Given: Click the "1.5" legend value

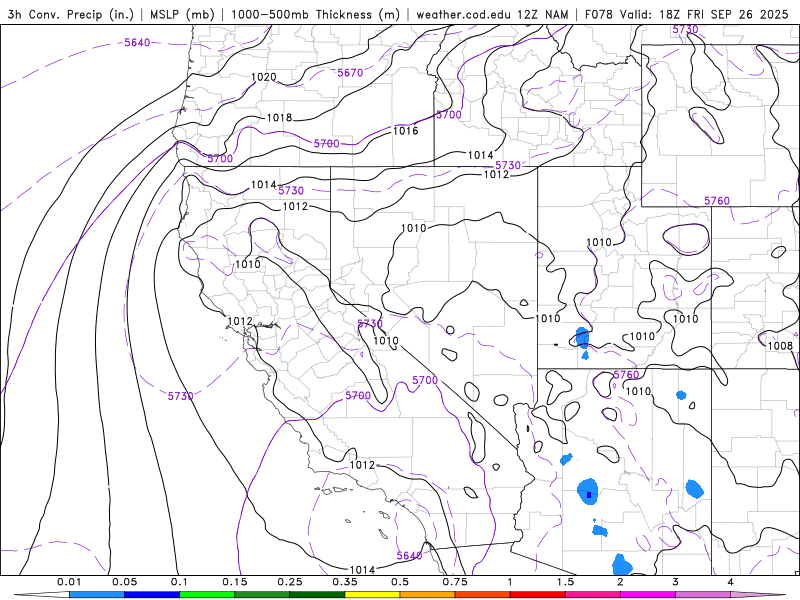Looking at the screenshot, I should click(565, 582).
